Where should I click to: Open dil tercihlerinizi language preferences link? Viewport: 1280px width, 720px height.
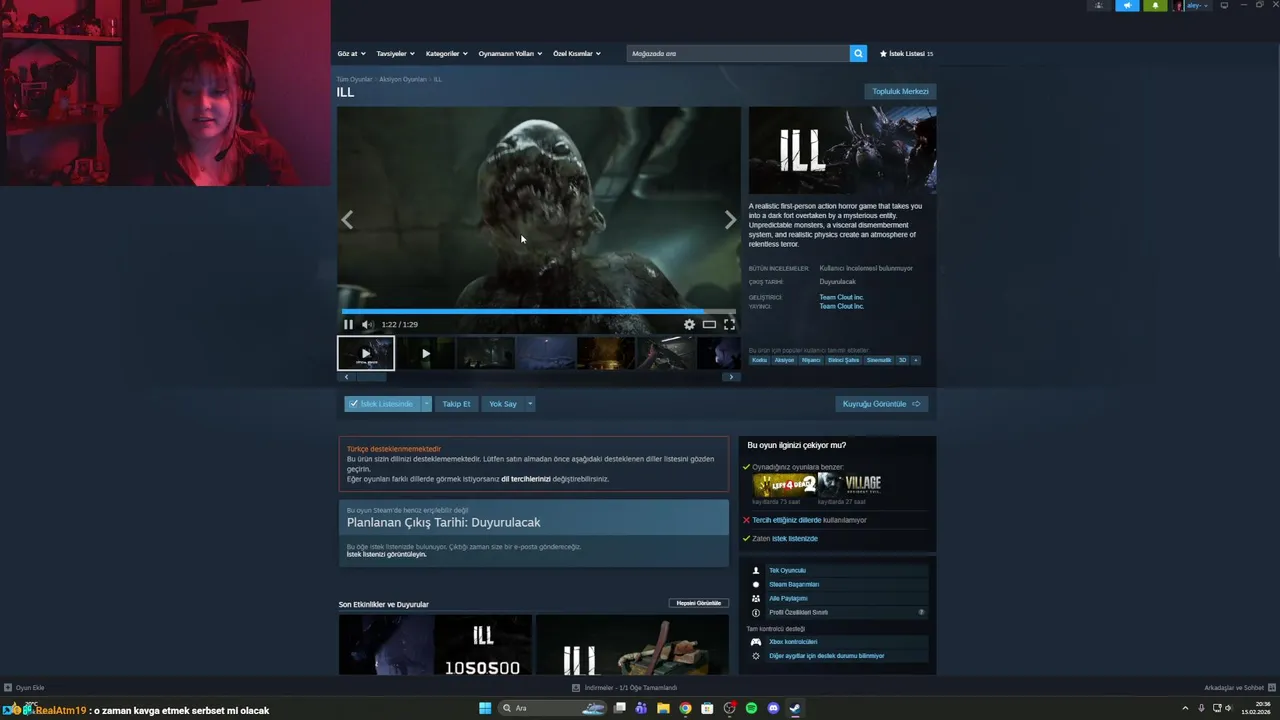coord(526,479)
